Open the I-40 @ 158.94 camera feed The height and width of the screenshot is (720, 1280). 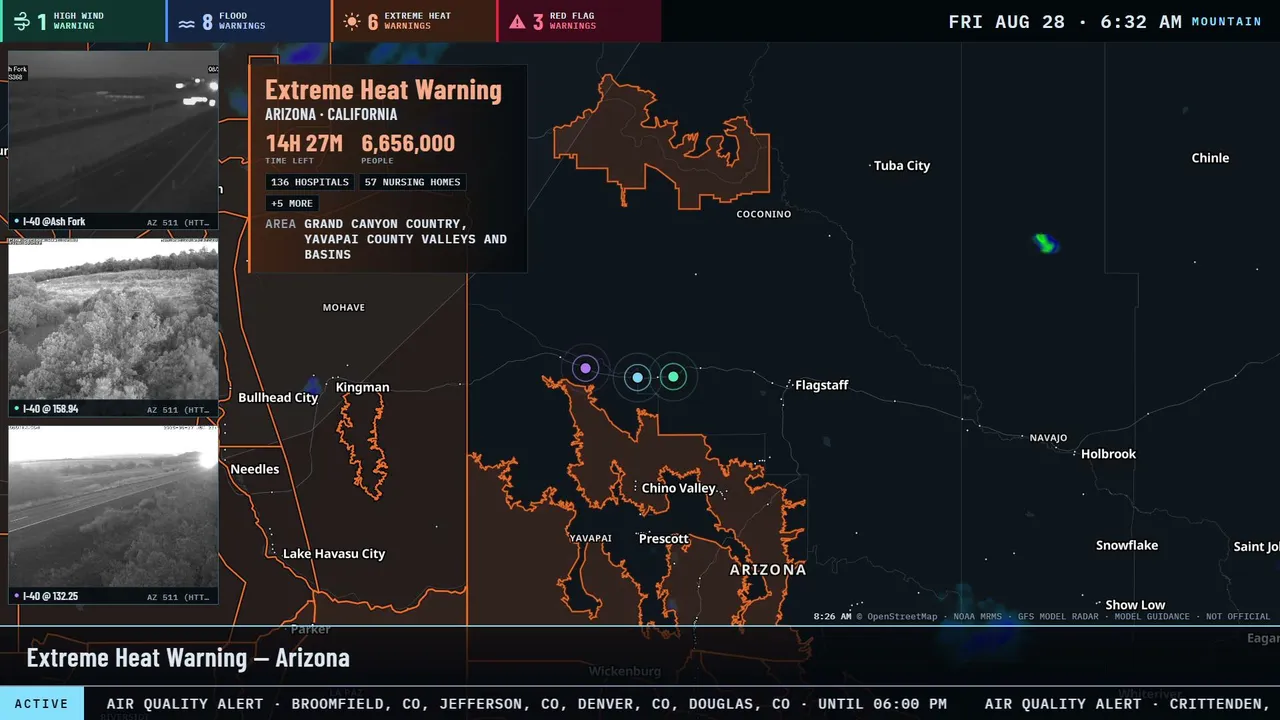(113, 327)
